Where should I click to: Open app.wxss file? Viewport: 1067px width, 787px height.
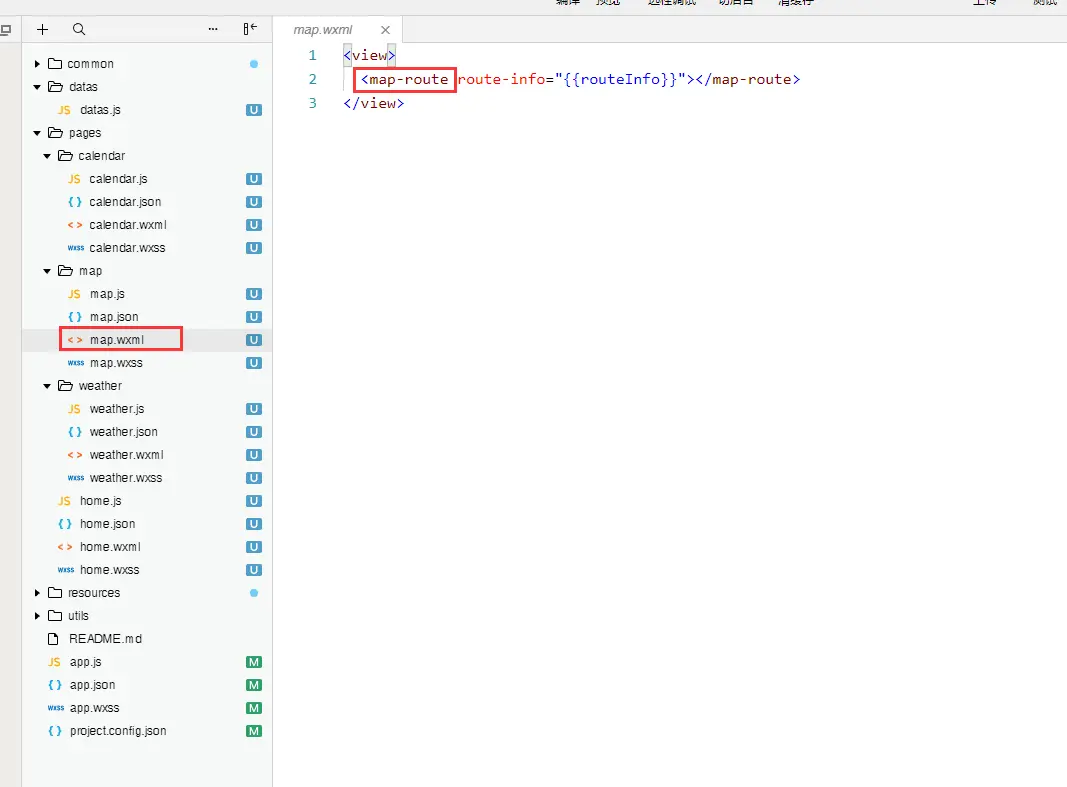tap(95, 708)
